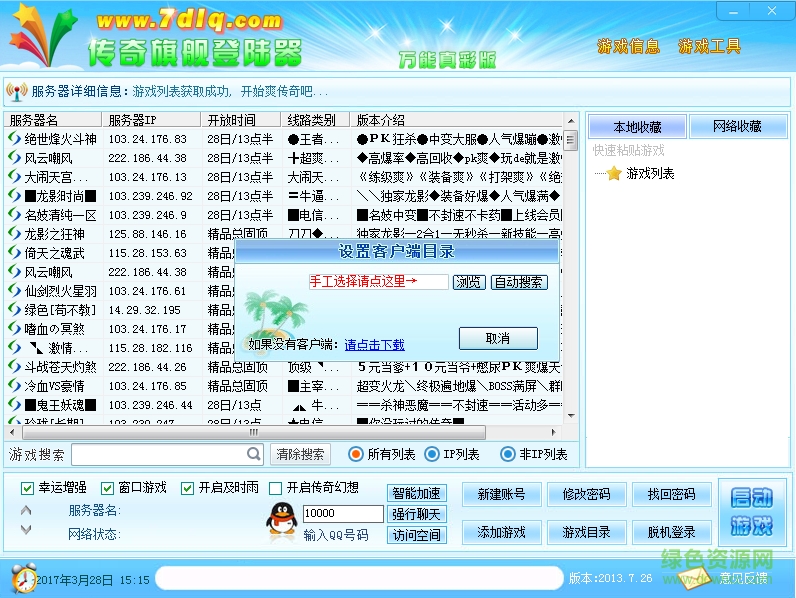Viewport: 796px width, 598px height.
Task: Select the 非IP列表 radio button
Action: point(507,454)
